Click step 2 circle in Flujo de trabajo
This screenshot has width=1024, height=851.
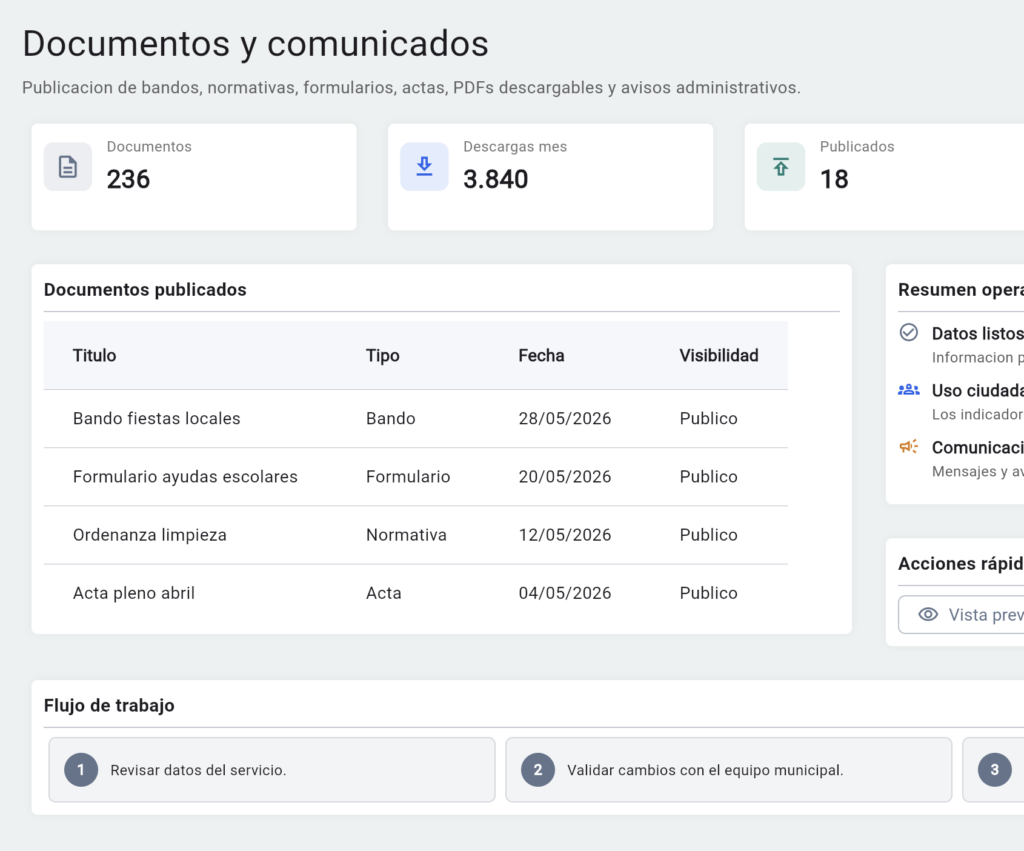tap(537, 770)
